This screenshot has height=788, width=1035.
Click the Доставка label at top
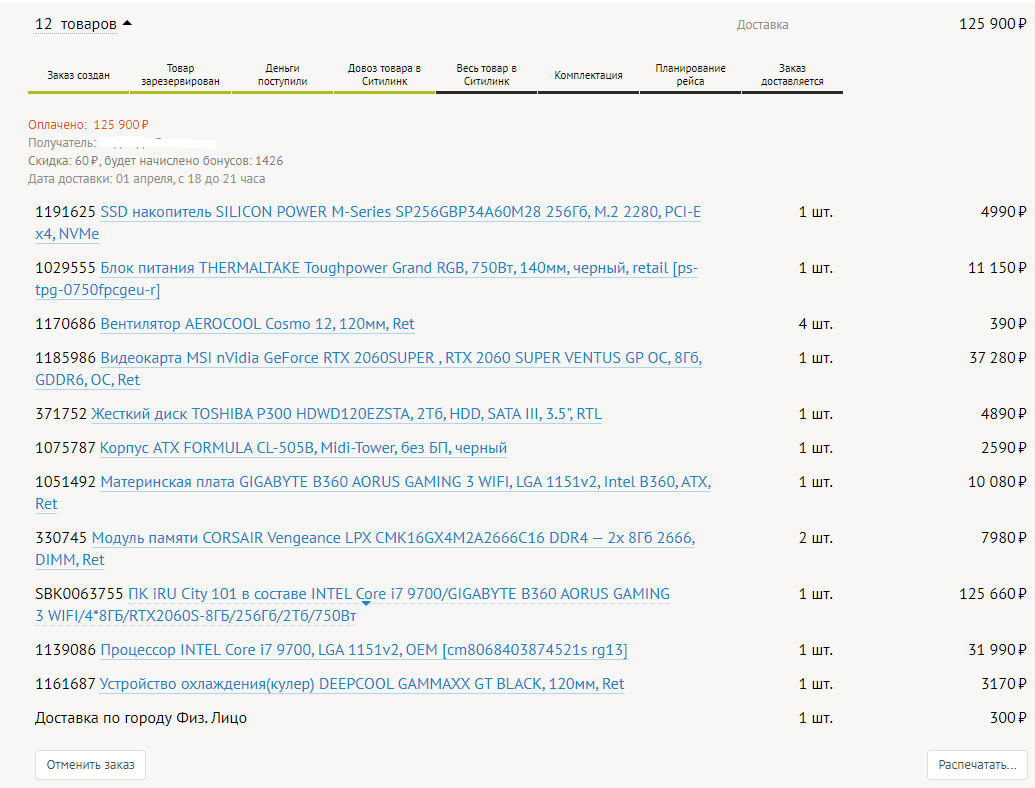(x=762, y=25)
